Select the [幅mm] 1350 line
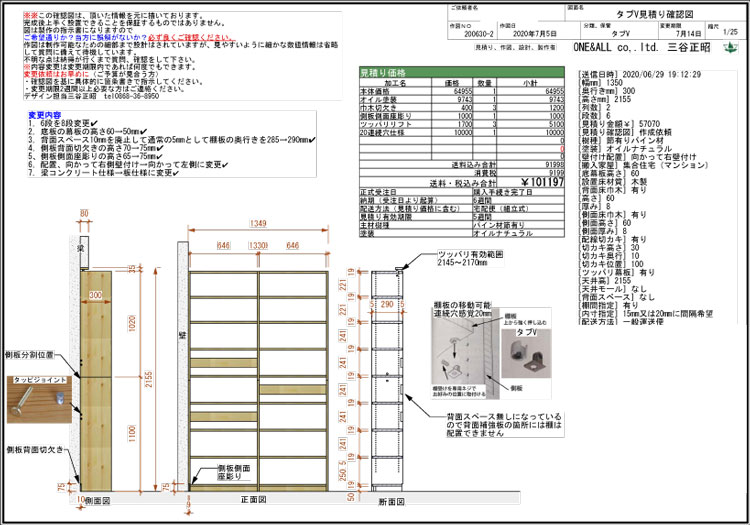This screenshot has height=525, width=750. click(601, 83)
